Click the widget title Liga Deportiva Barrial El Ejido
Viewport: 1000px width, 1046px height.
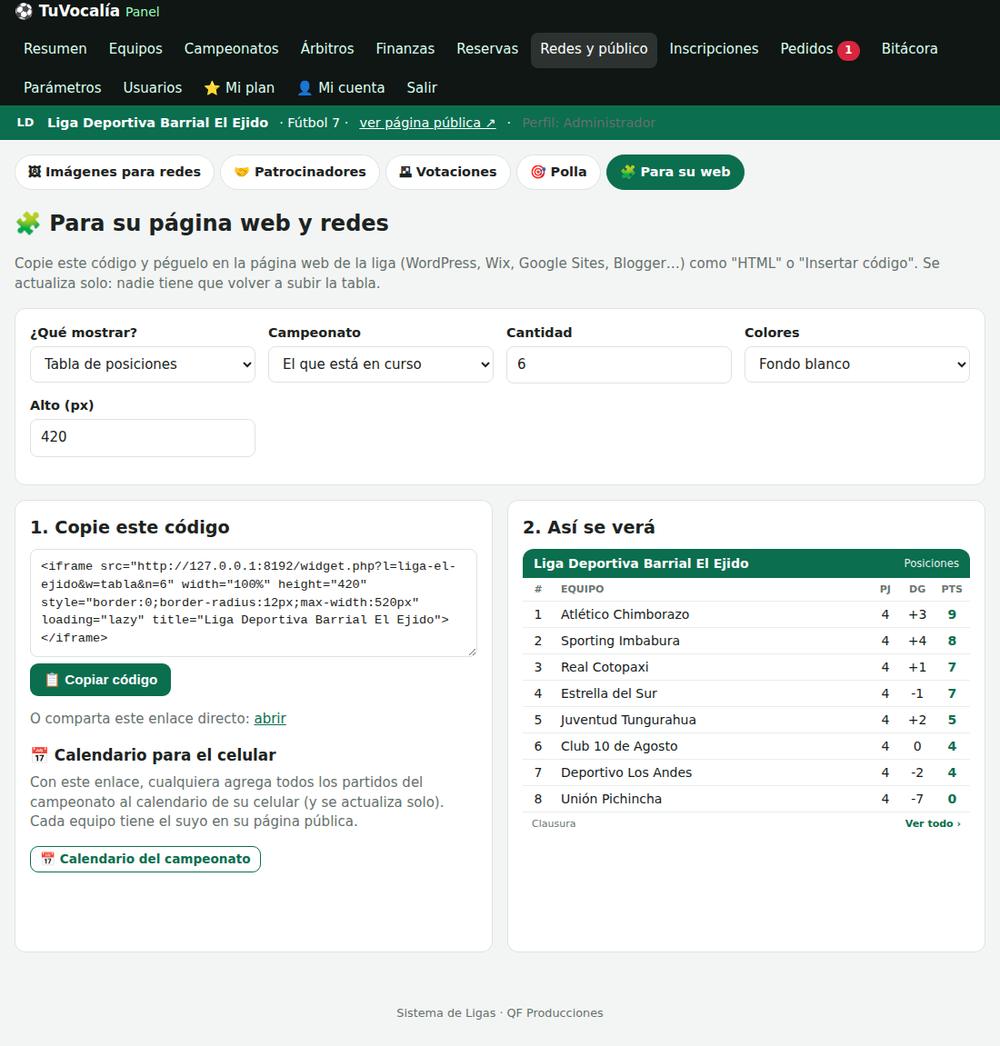(641, 564)
